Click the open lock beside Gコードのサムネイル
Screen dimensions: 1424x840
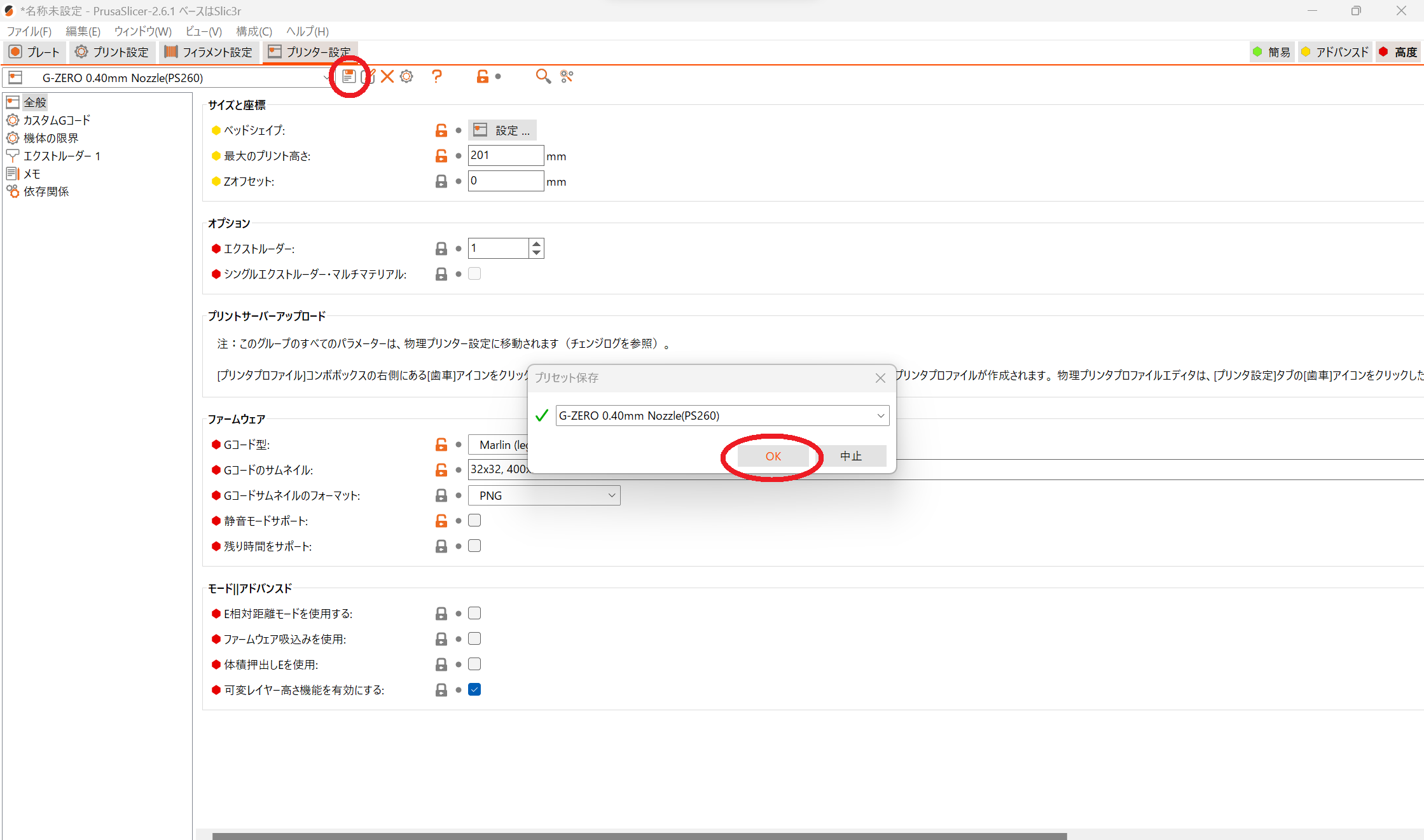441,470
